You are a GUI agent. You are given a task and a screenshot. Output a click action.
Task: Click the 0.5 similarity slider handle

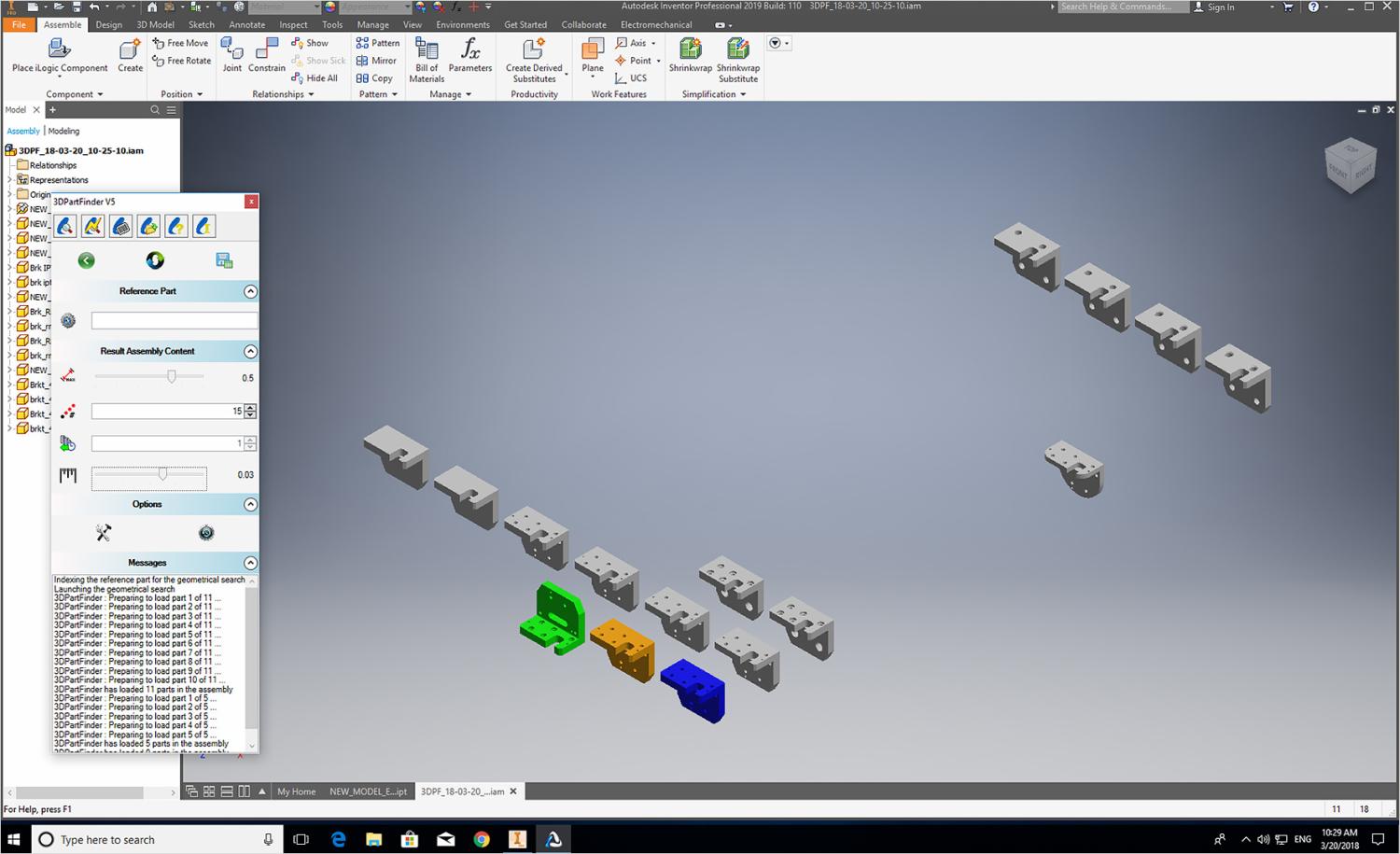[x=171, y=376]
